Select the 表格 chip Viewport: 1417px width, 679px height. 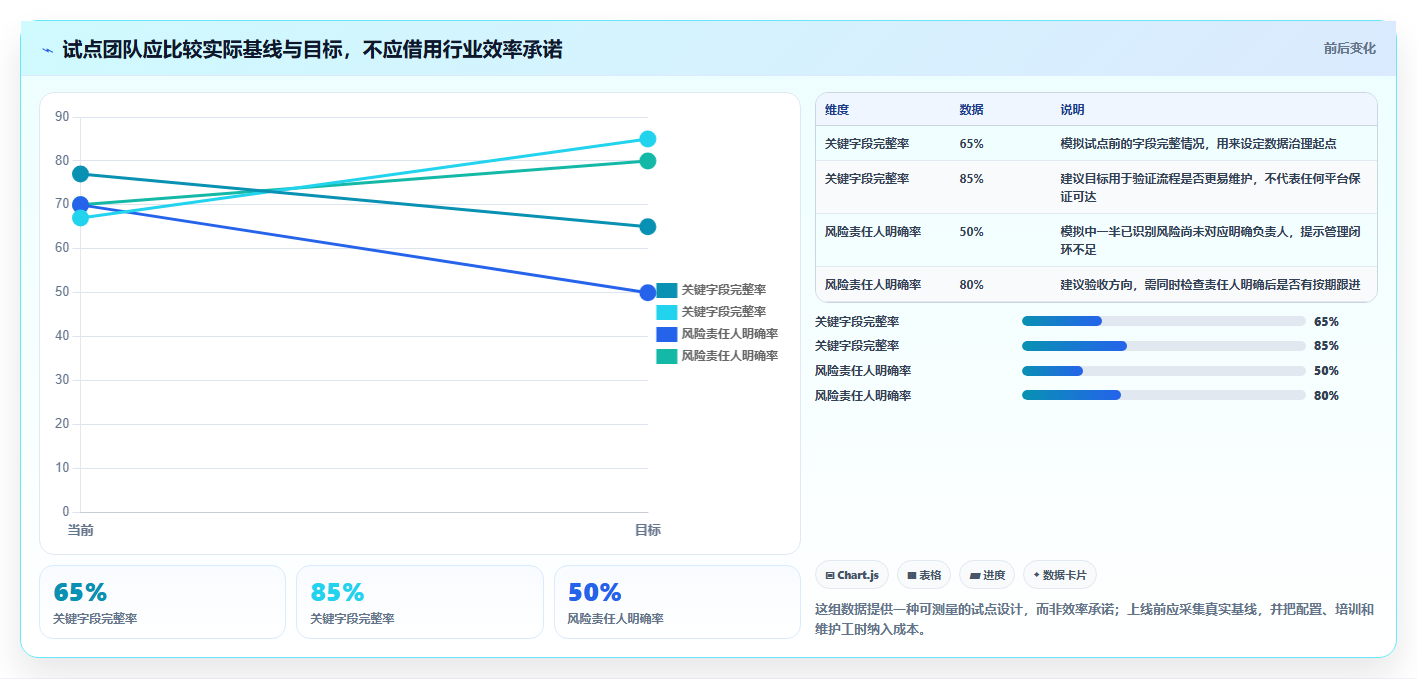pos(924,575)
